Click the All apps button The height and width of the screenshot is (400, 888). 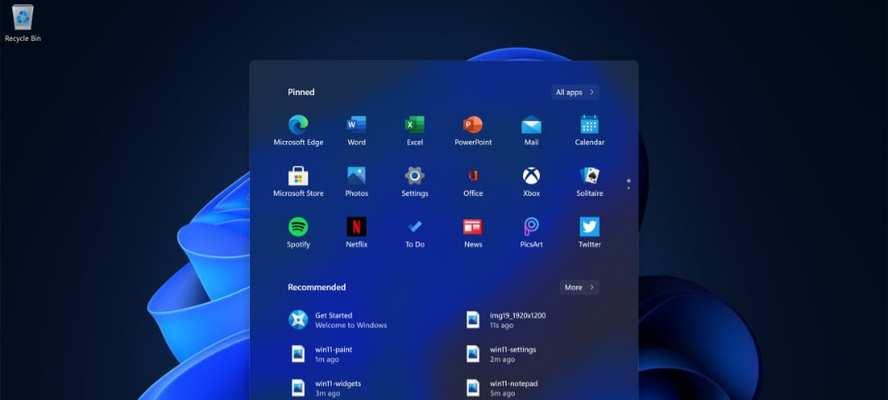coord(575,92)
